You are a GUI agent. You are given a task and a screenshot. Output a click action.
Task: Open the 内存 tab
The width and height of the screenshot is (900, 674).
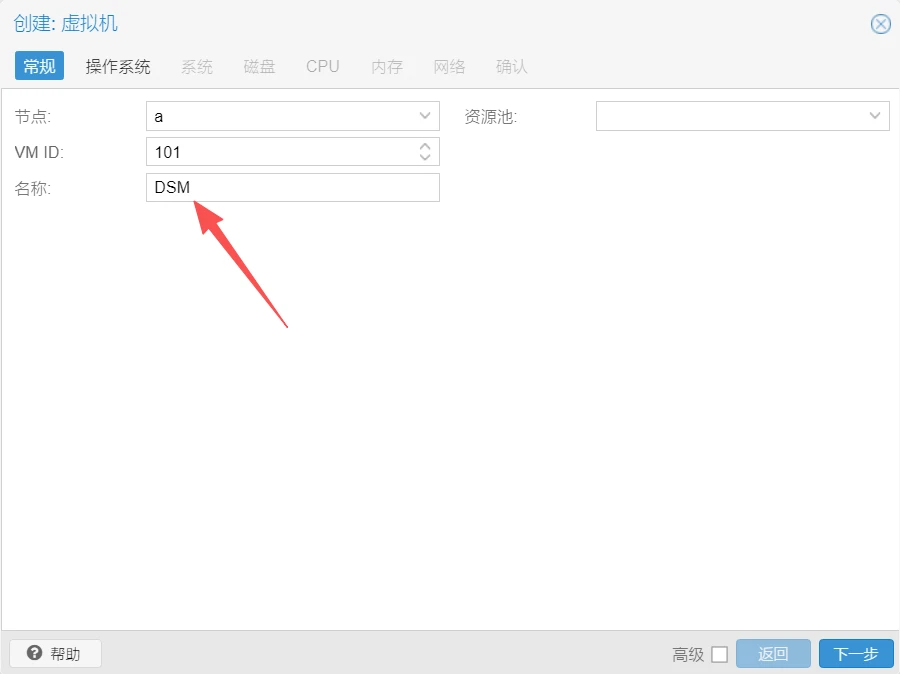(387, 66)
